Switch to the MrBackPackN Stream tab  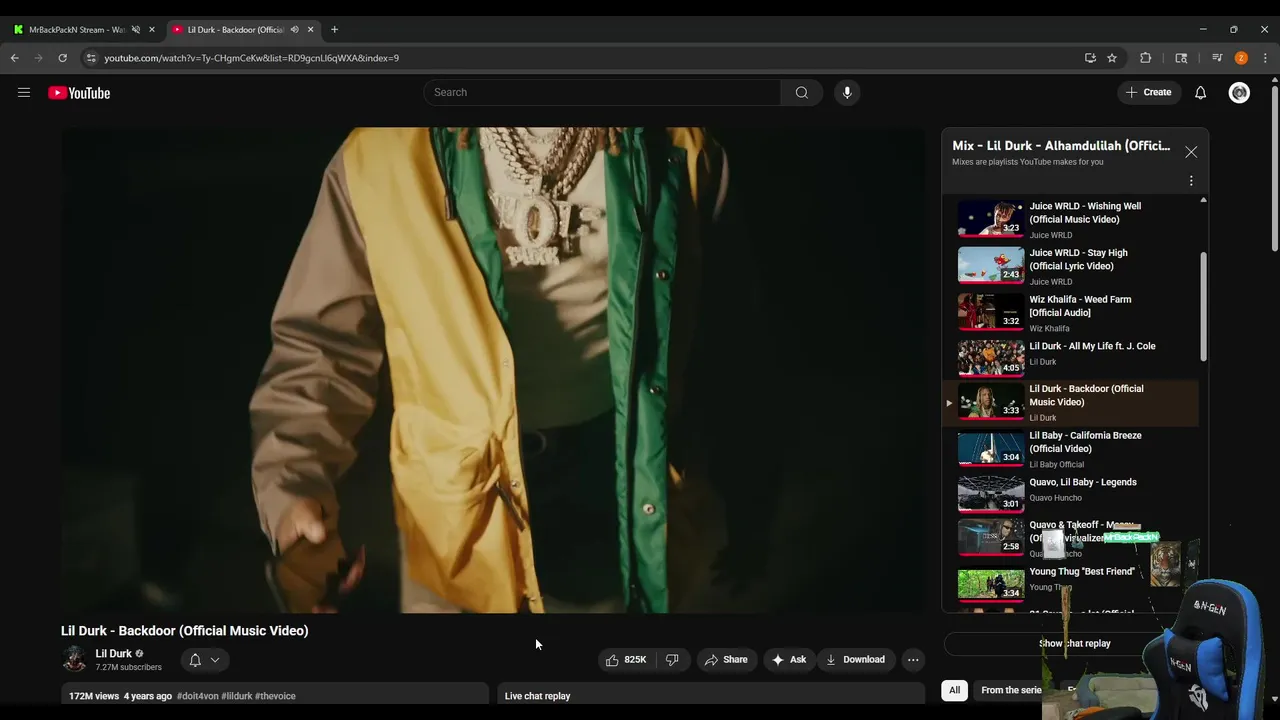coord(77,30)
